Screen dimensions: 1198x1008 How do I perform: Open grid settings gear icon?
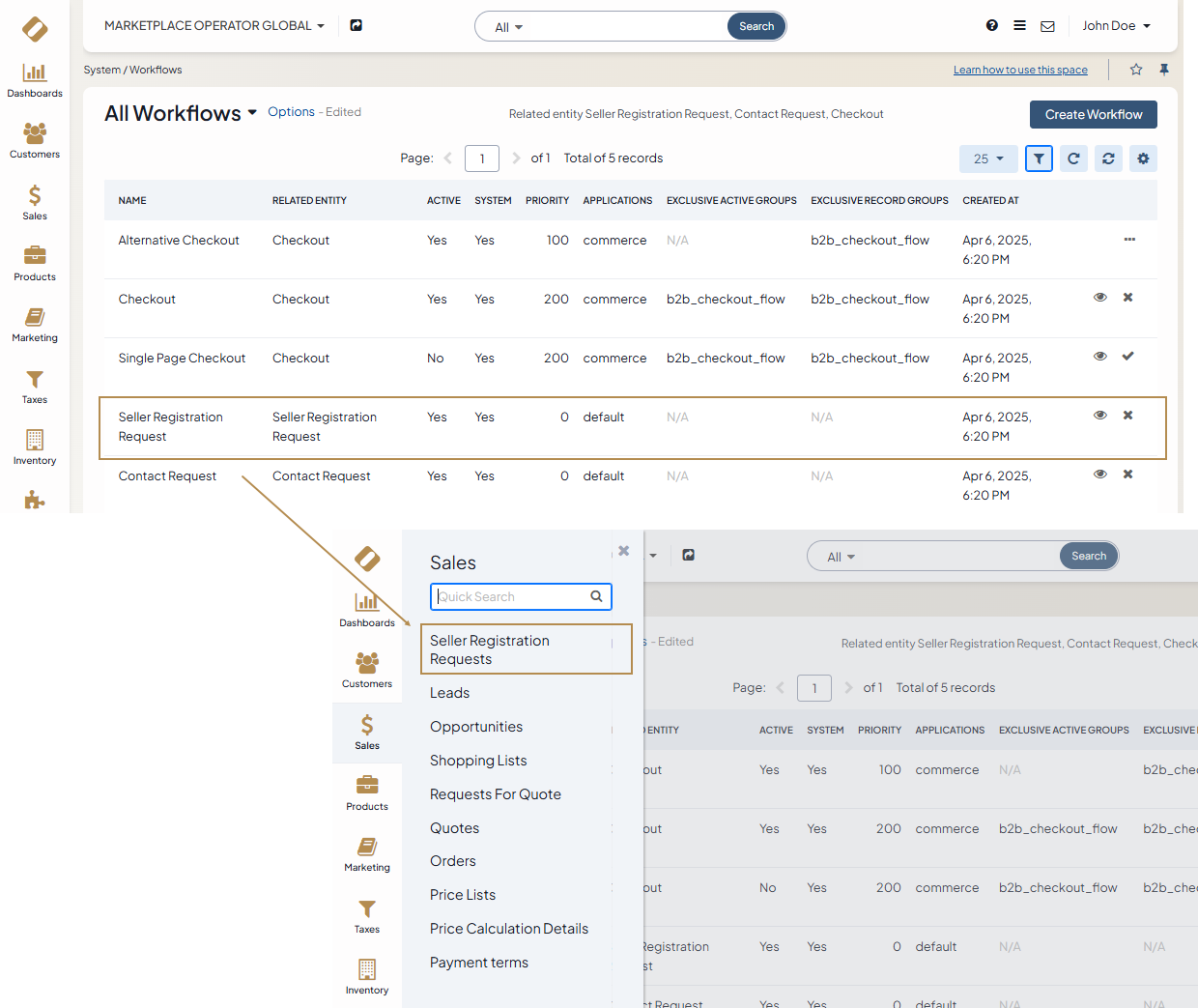(1143, 158)
